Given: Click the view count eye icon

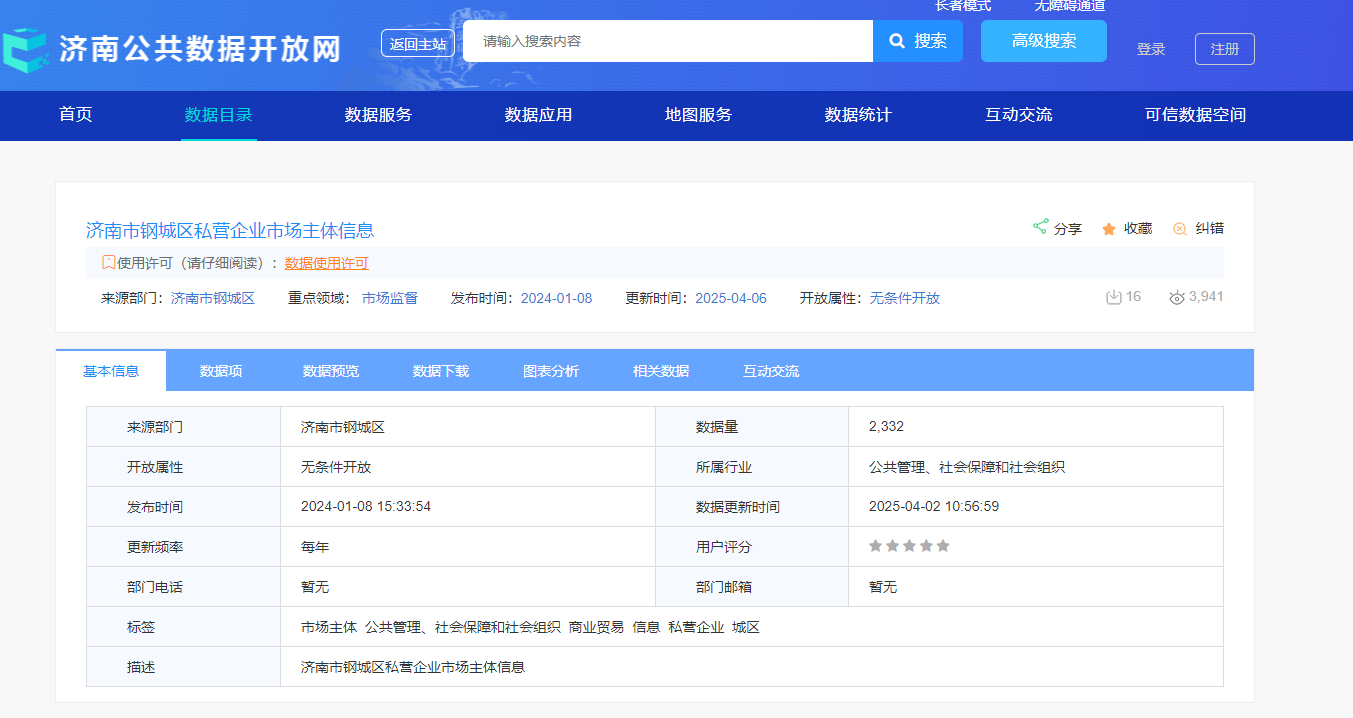Looking at the screenshot, I should click(x=1177, y=298).
